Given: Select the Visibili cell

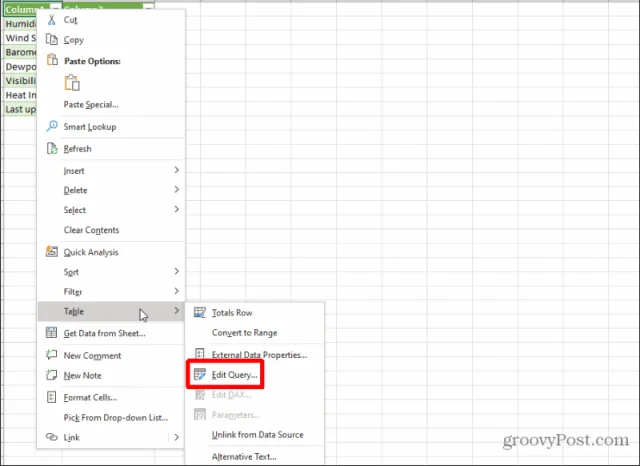Looking at the screenshot, I should [20, 81].
